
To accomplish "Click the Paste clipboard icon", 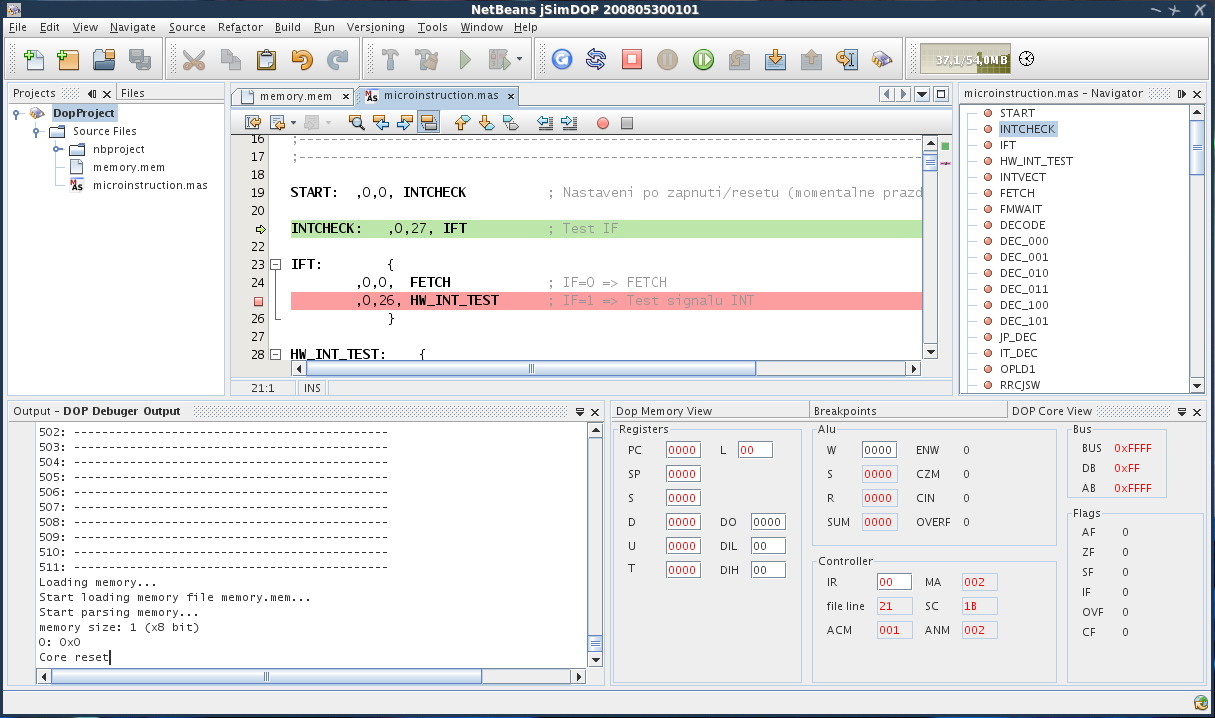I will tap(266, 60).
